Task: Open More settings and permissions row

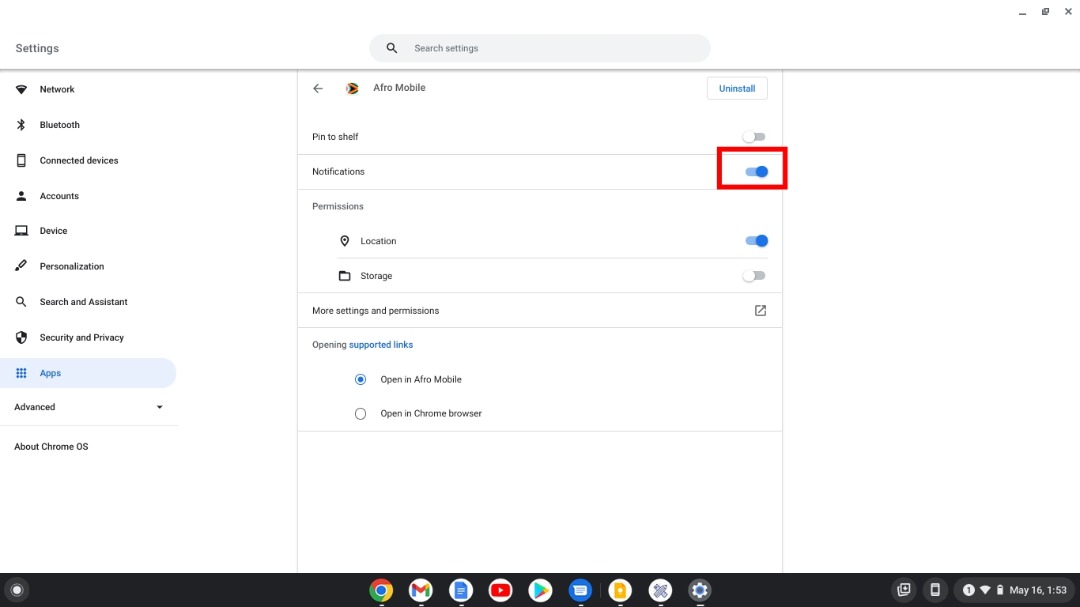Action: [x=539, y=311]
